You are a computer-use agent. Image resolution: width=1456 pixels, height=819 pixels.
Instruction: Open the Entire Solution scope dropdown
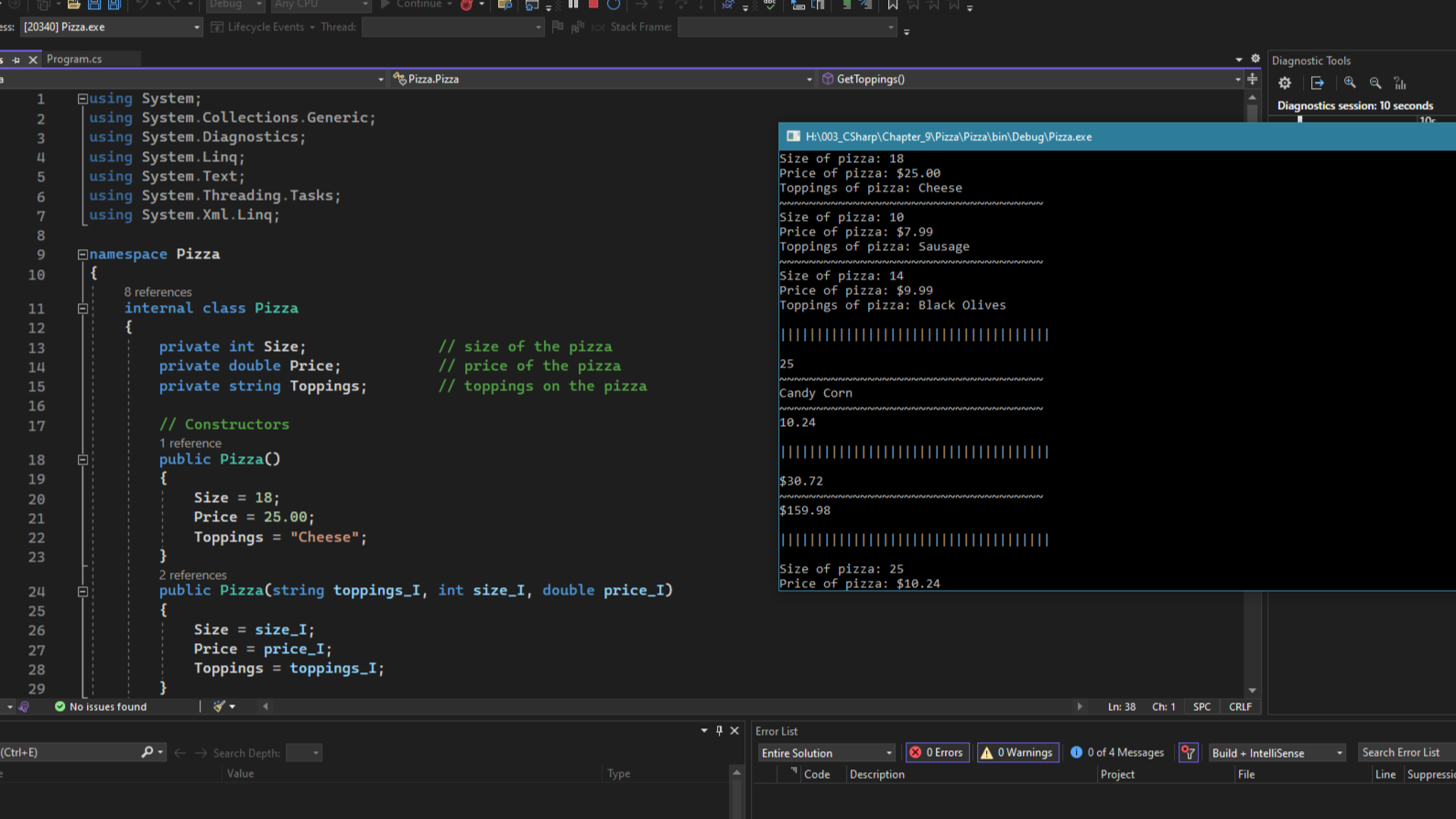tap(826, 753)
